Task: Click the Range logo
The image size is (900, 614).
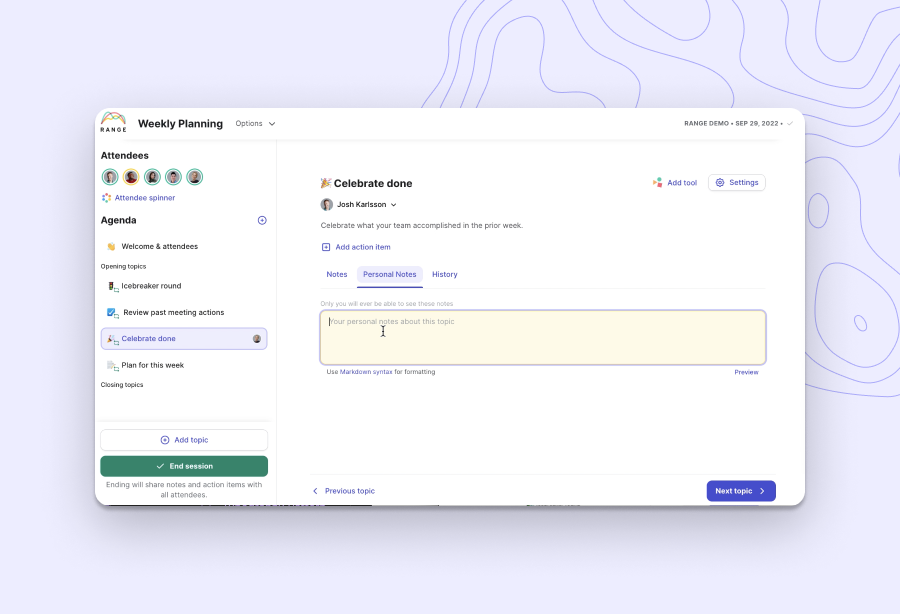Action: (114, 122)
